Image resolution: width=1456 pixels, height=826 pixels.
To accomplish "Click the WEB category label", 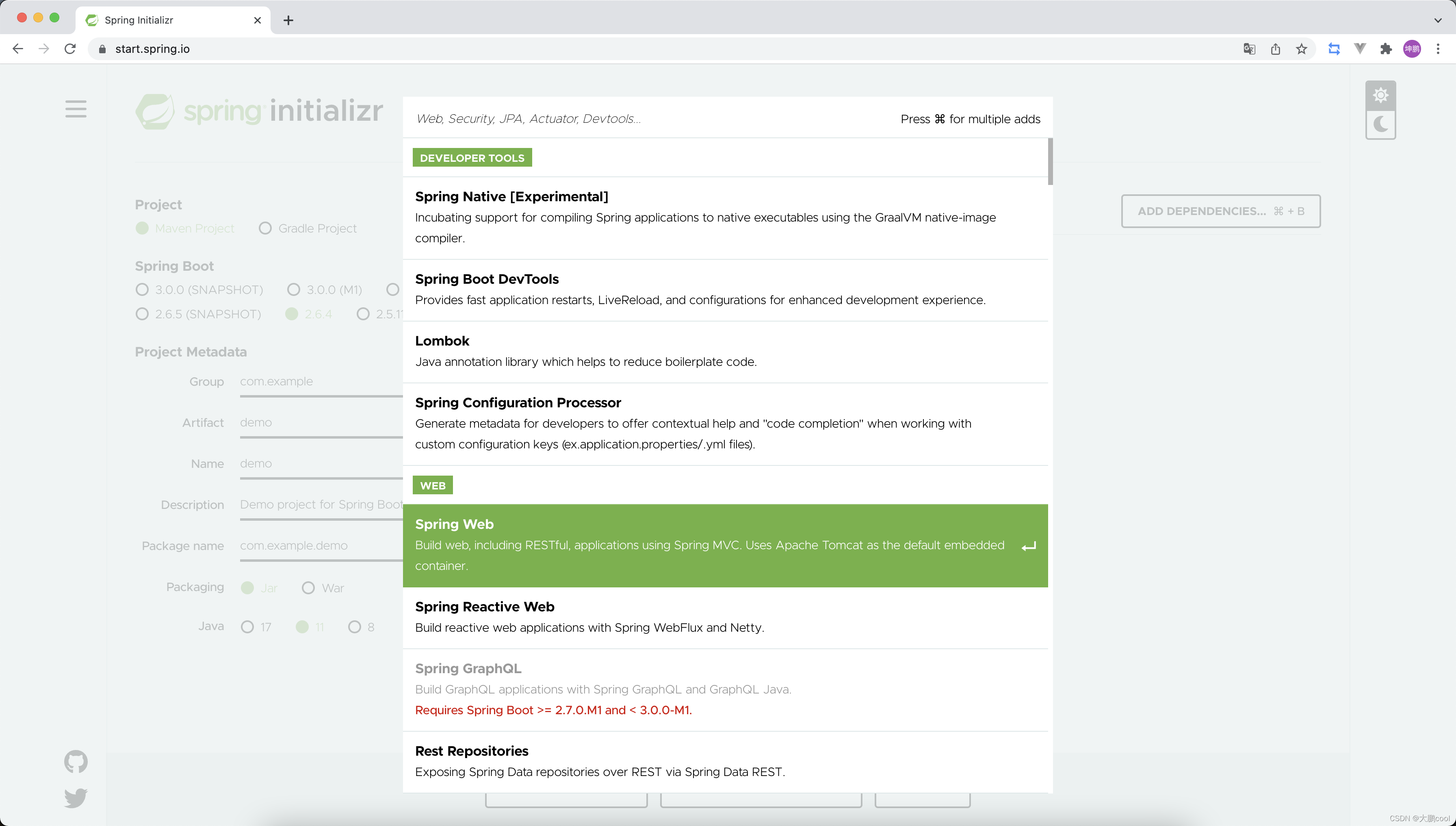I will [x=433, y=486].
